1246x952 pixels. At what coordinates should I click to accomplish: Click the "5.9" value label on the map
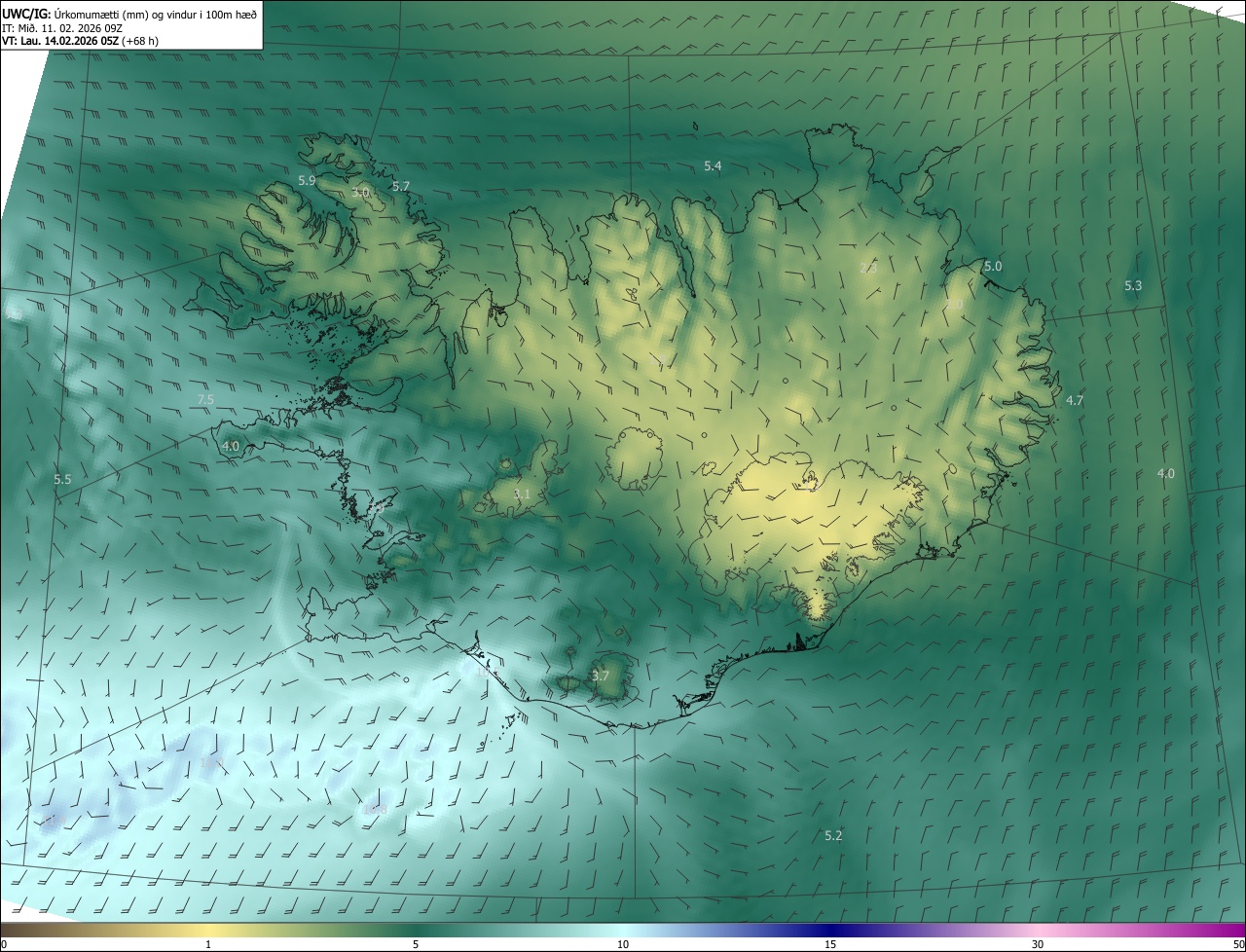307,181
